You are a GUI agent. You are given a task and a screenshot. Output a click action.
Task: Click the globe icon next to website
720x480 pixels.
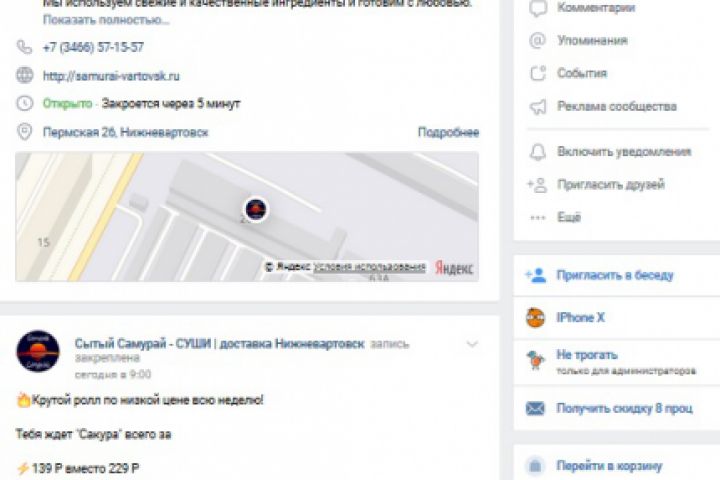[24, 75]
